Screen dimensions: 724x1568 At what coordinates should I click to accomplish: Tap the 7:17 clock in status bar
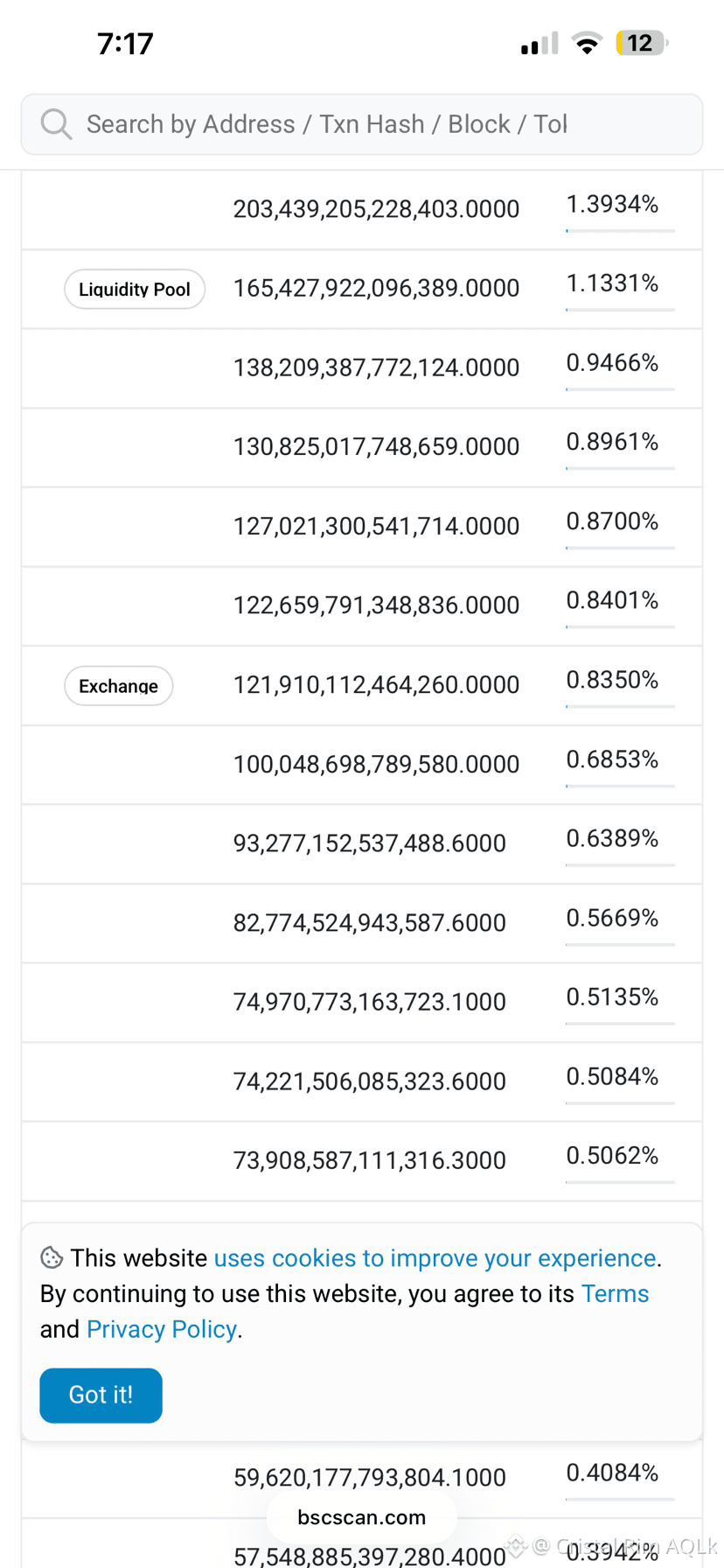125,43
